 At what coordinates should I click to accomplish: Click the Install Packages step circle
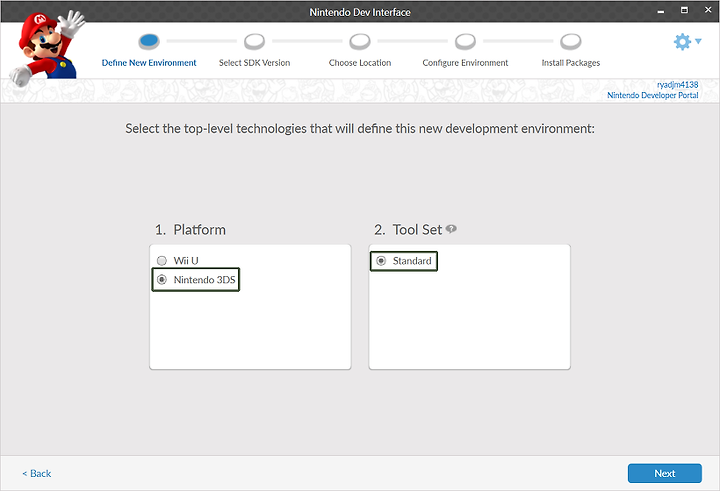point(571,41)
